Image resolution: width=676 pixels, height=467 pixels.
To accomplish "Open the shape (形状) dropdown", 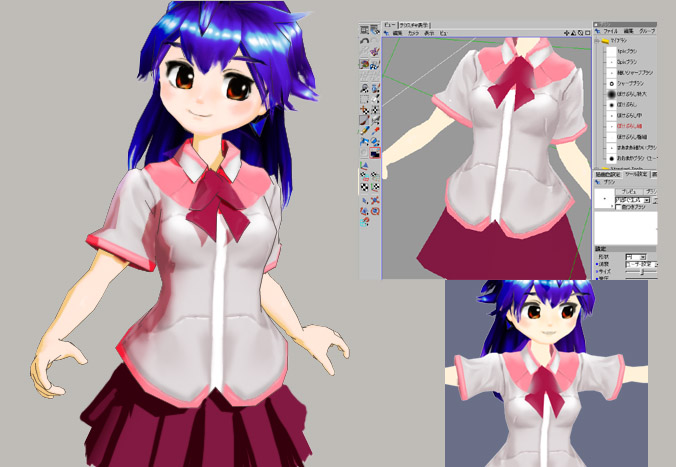I will pos(635,257).
